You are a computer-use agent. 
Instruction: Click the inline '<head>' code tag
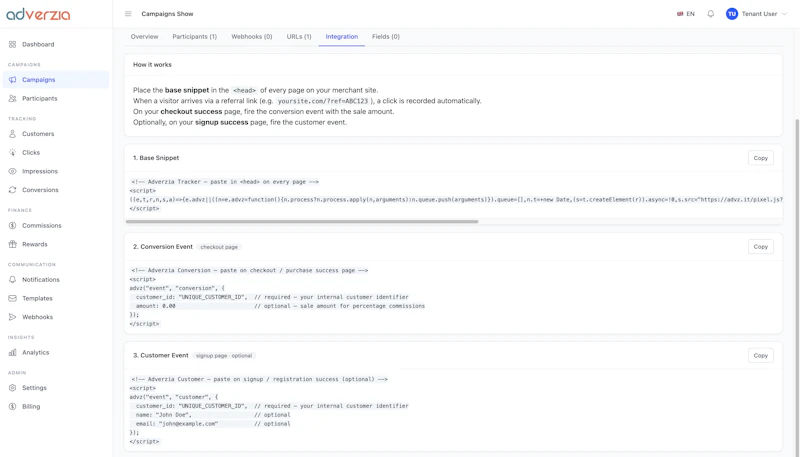(x=244, y=90)
